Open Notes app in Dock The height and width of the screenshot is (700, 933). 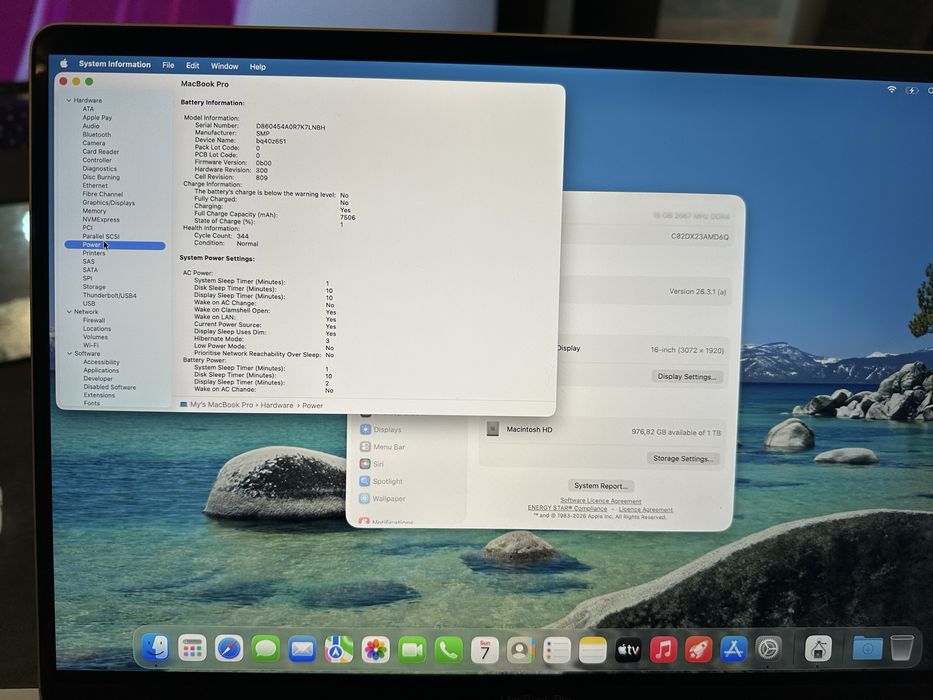click(x=593, y=651)
